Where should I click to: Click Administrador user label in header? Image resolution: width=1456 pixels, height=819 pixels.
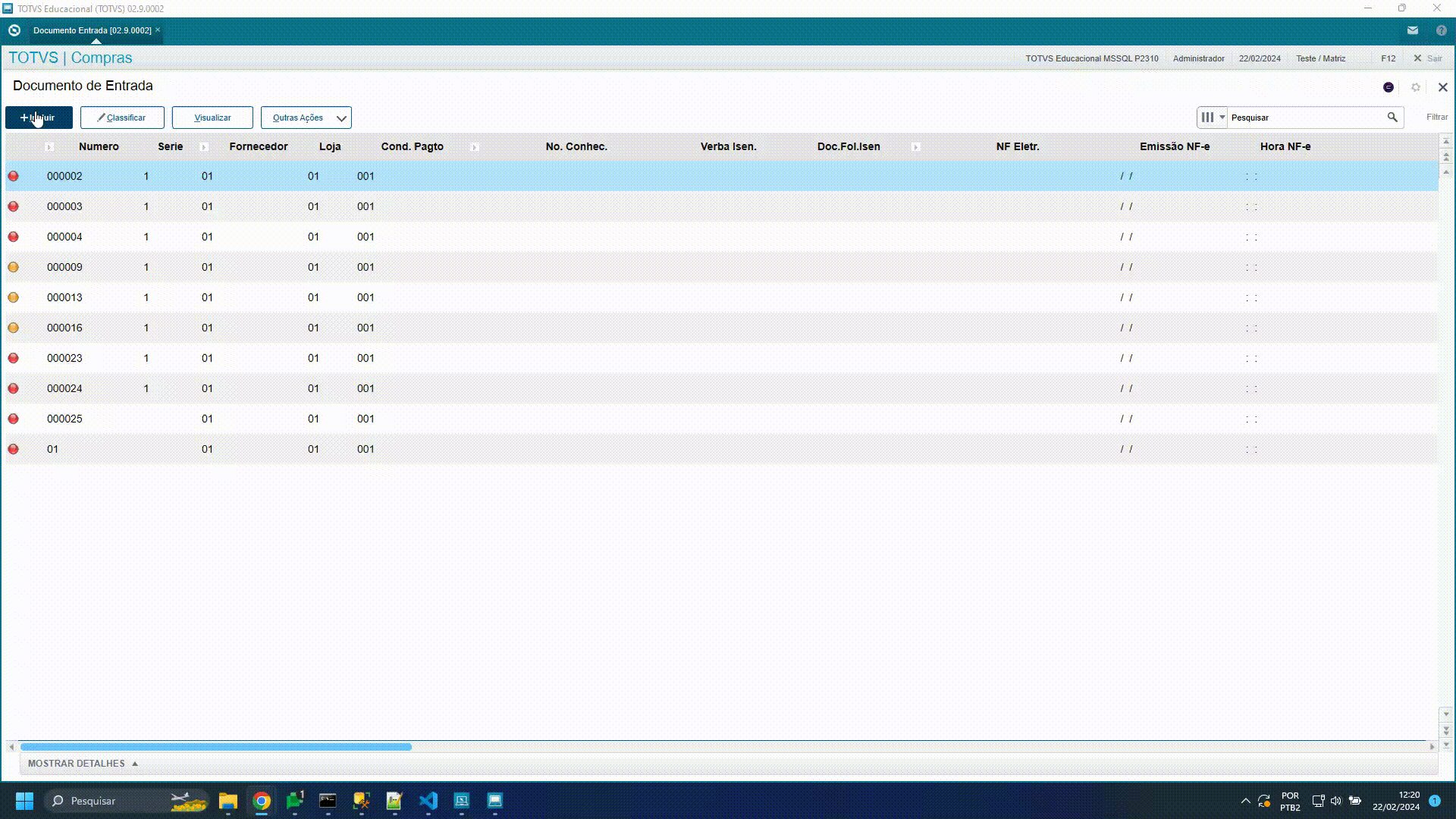pyautogui.click(x=1199, y=58)
